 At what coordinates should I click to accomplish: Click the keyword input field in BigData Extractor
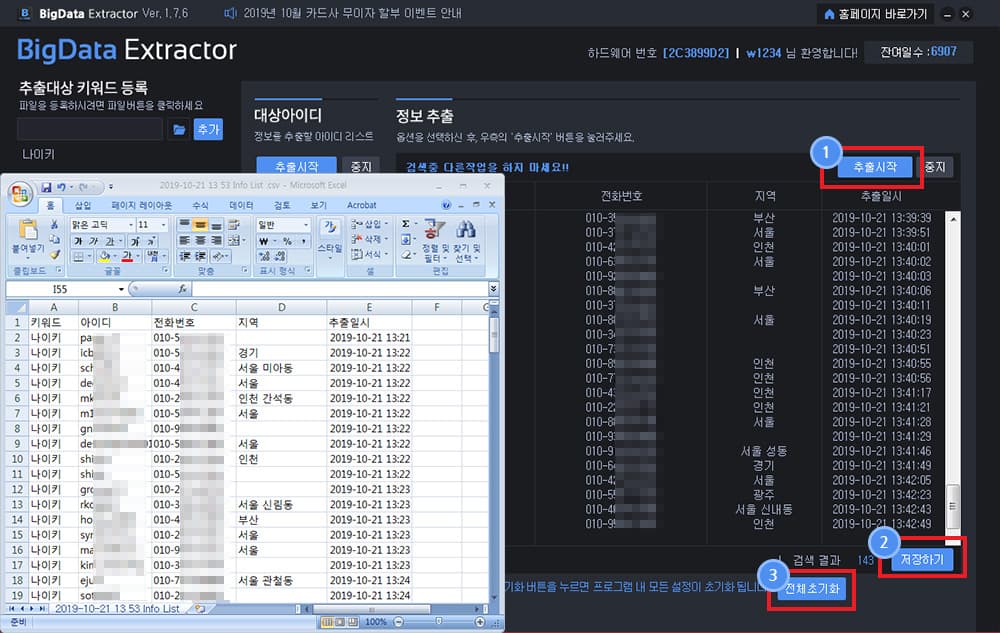[90, 129]
